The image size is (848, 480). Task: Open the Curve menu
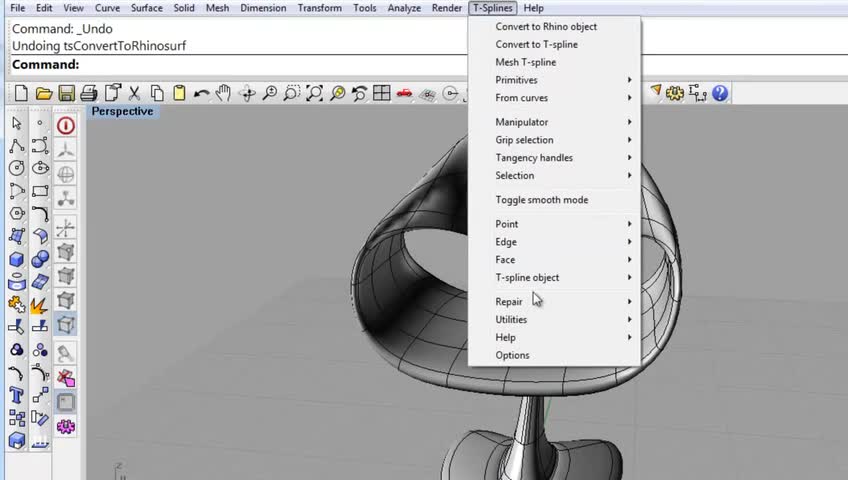[x=107, y=8]
